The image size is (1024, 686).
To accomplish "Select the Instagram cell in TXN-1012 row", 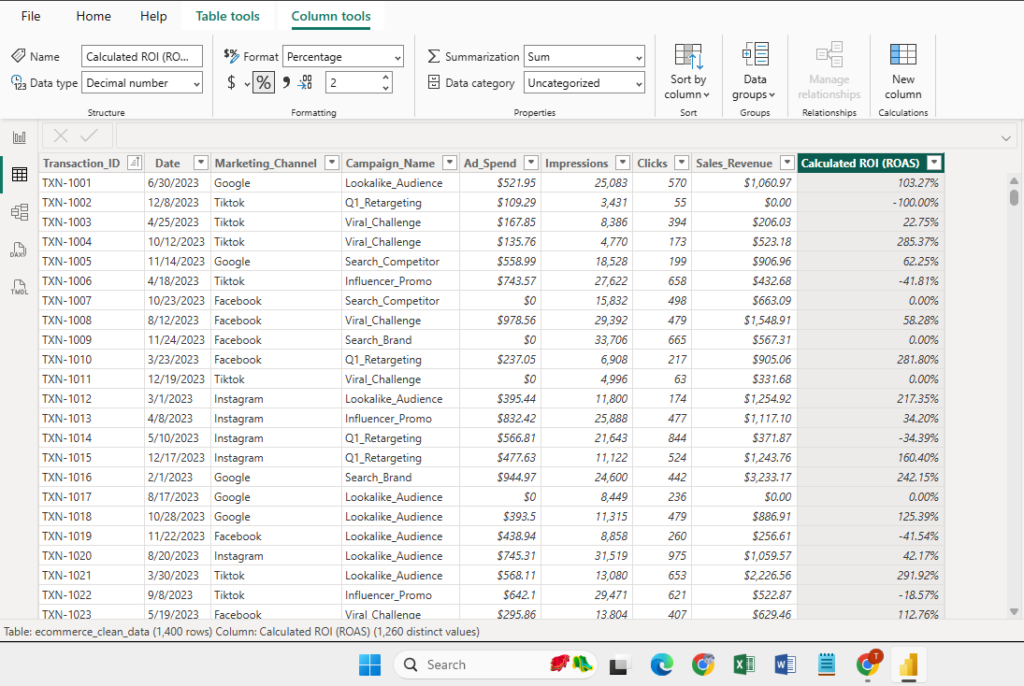I will (x=276, y=399).
